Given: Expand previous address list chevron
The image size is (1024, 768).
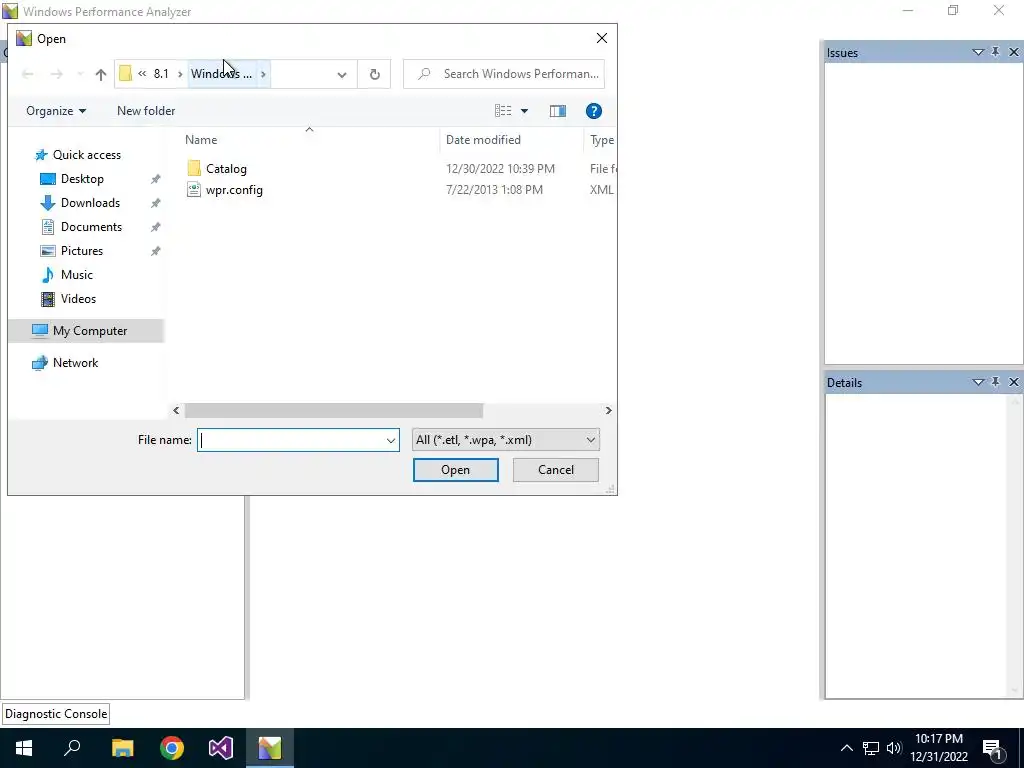Looking at the screenshot, I should [x=342, y=74].
